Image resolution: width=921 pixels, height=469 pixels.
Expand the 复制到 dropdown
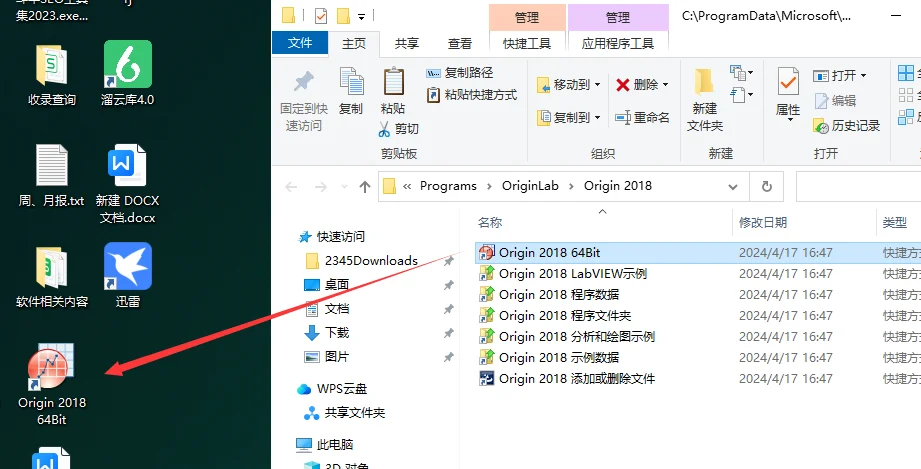[597, 117]
